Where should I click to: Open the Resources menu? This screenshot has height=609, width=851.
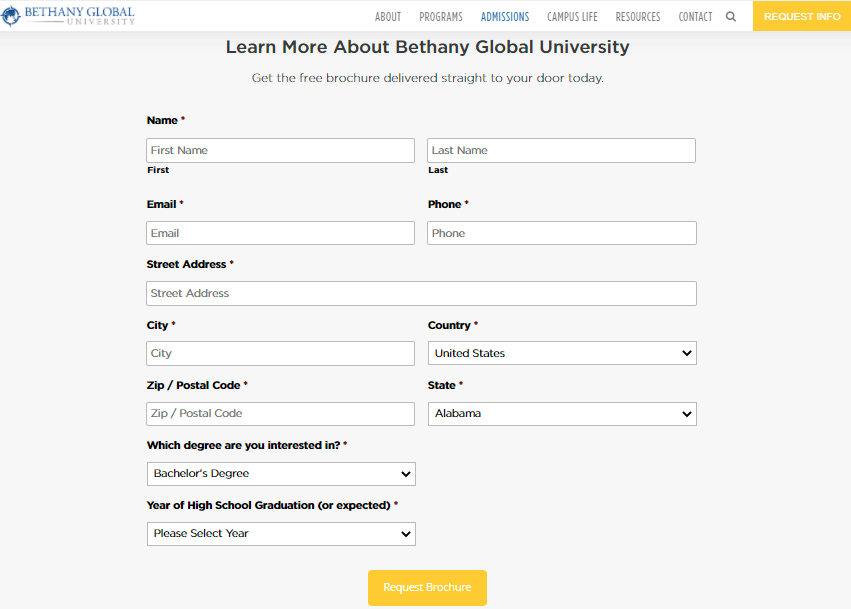pyautogui.click(x=638, y=17)
